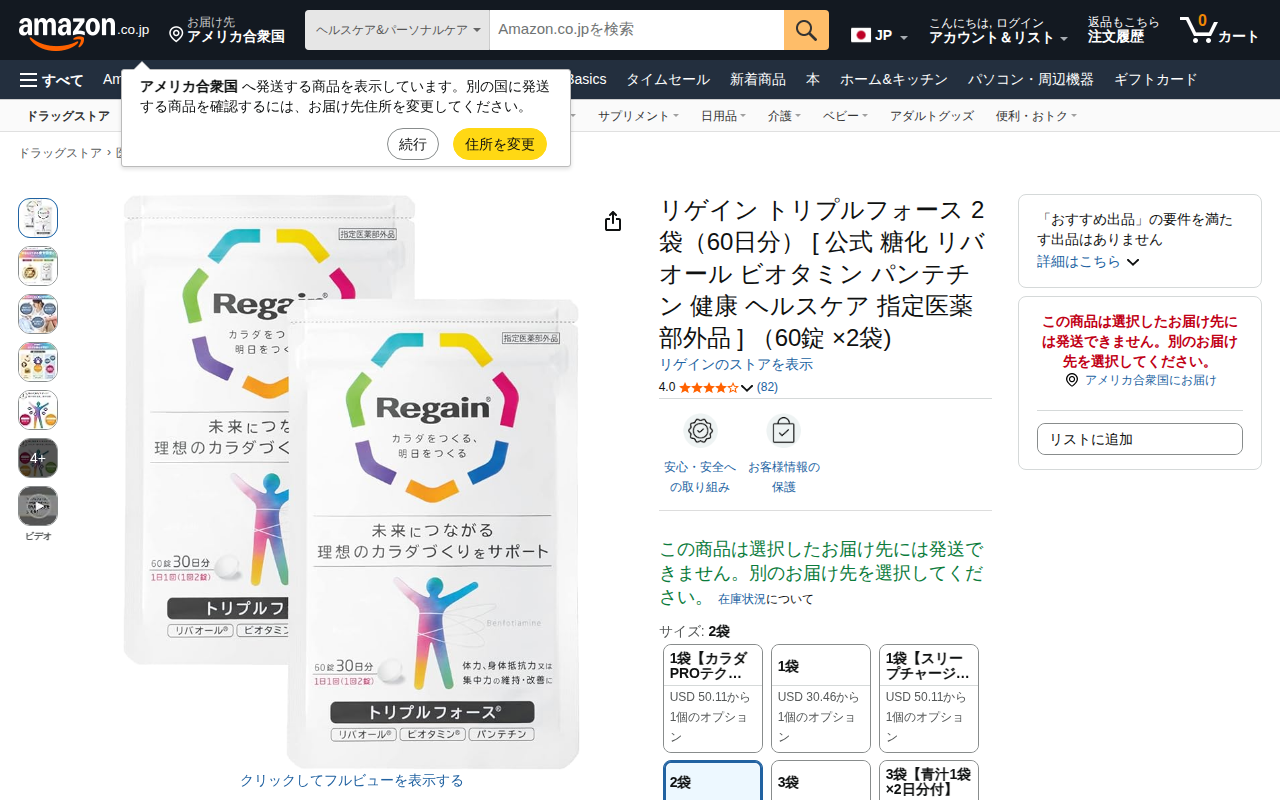1280x800 pixels.
Task: Click the 4.0 rating number
Action: [x=667, y=387]
